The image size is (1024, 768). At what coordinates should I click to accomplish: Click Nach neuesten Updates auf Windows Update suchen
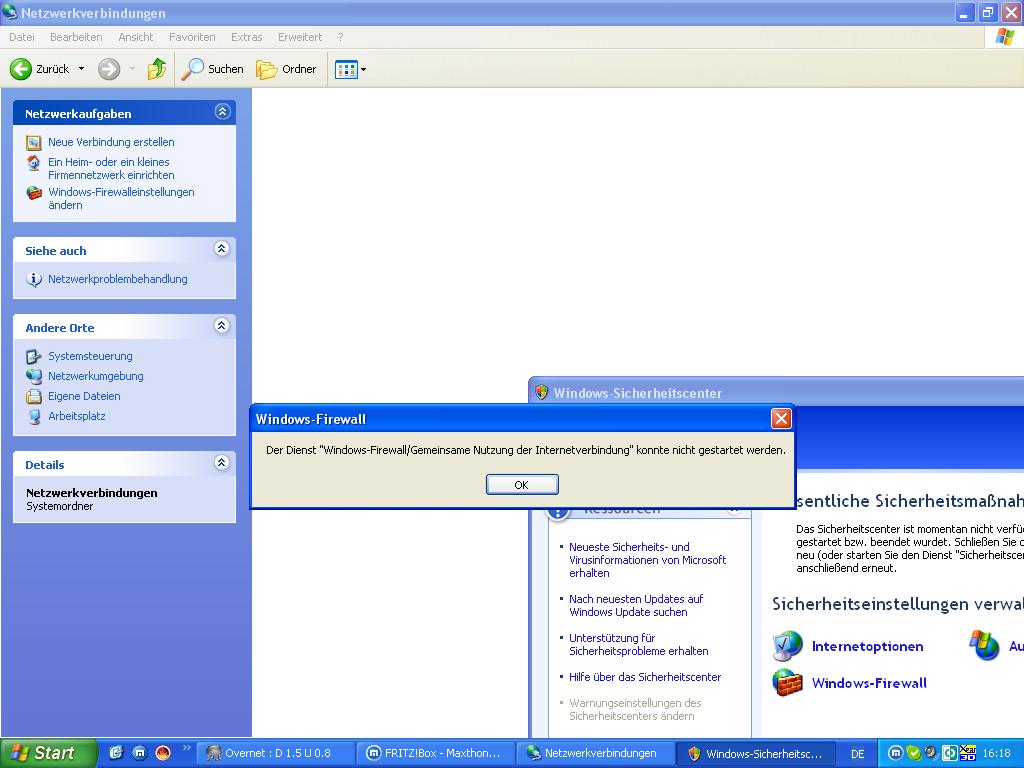pos(635,605)
